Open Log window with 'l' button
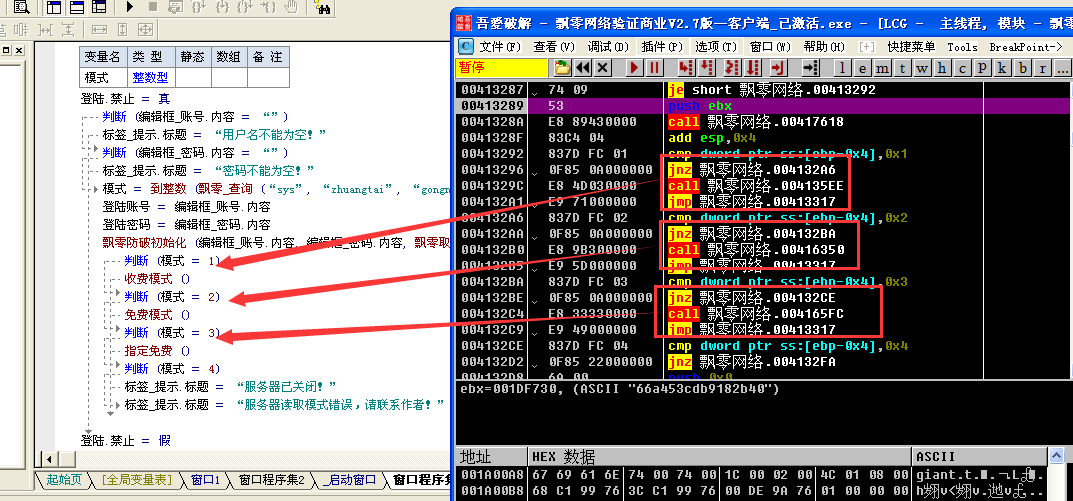Viewport: 1073px width, 501px height. [x=842, y=68]
